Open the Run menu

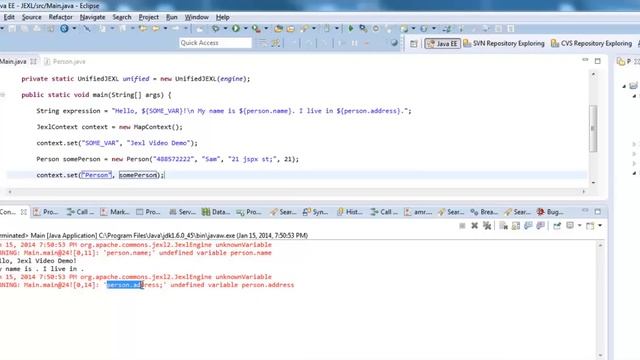[171, 17]
